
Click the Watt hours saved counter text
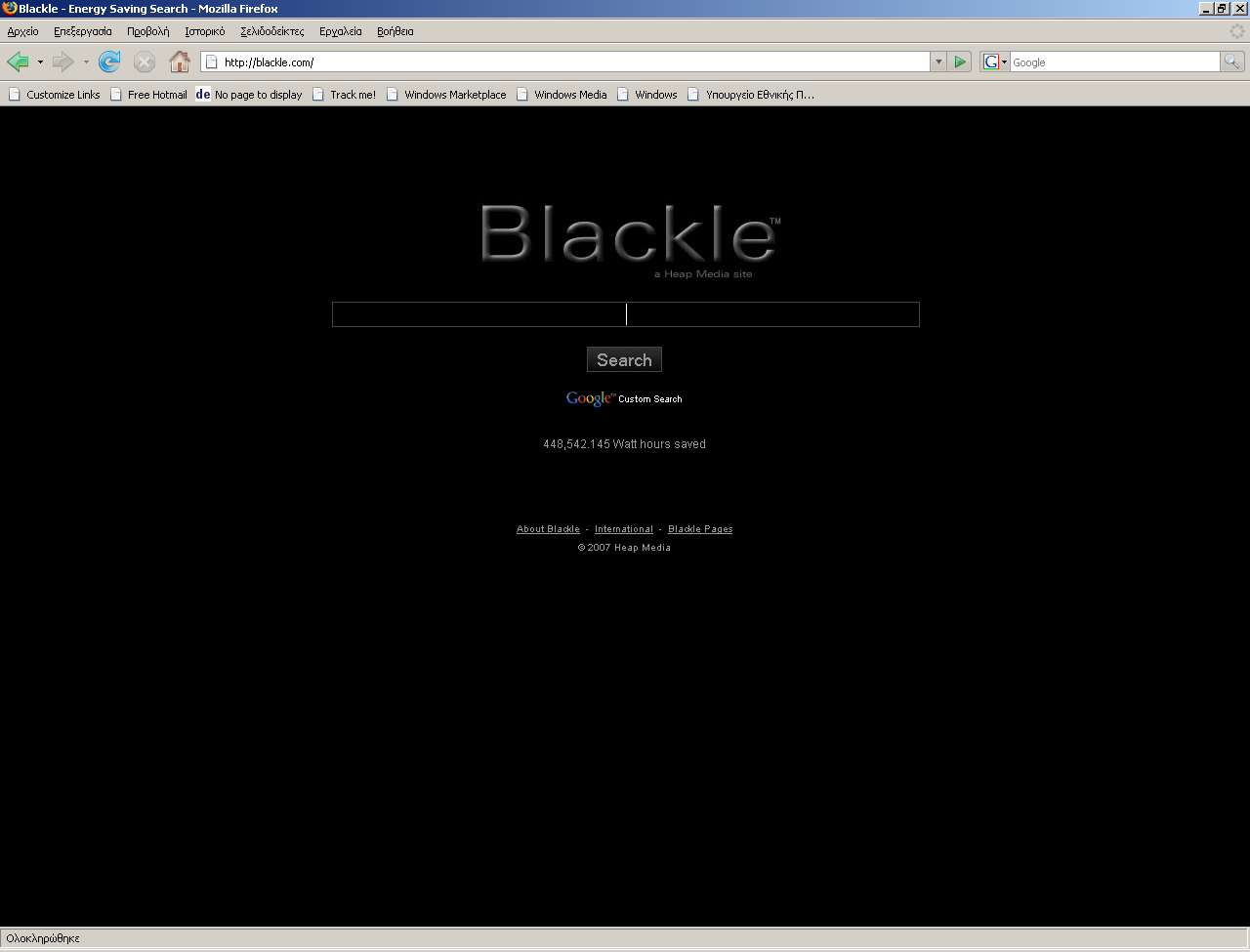624,444
